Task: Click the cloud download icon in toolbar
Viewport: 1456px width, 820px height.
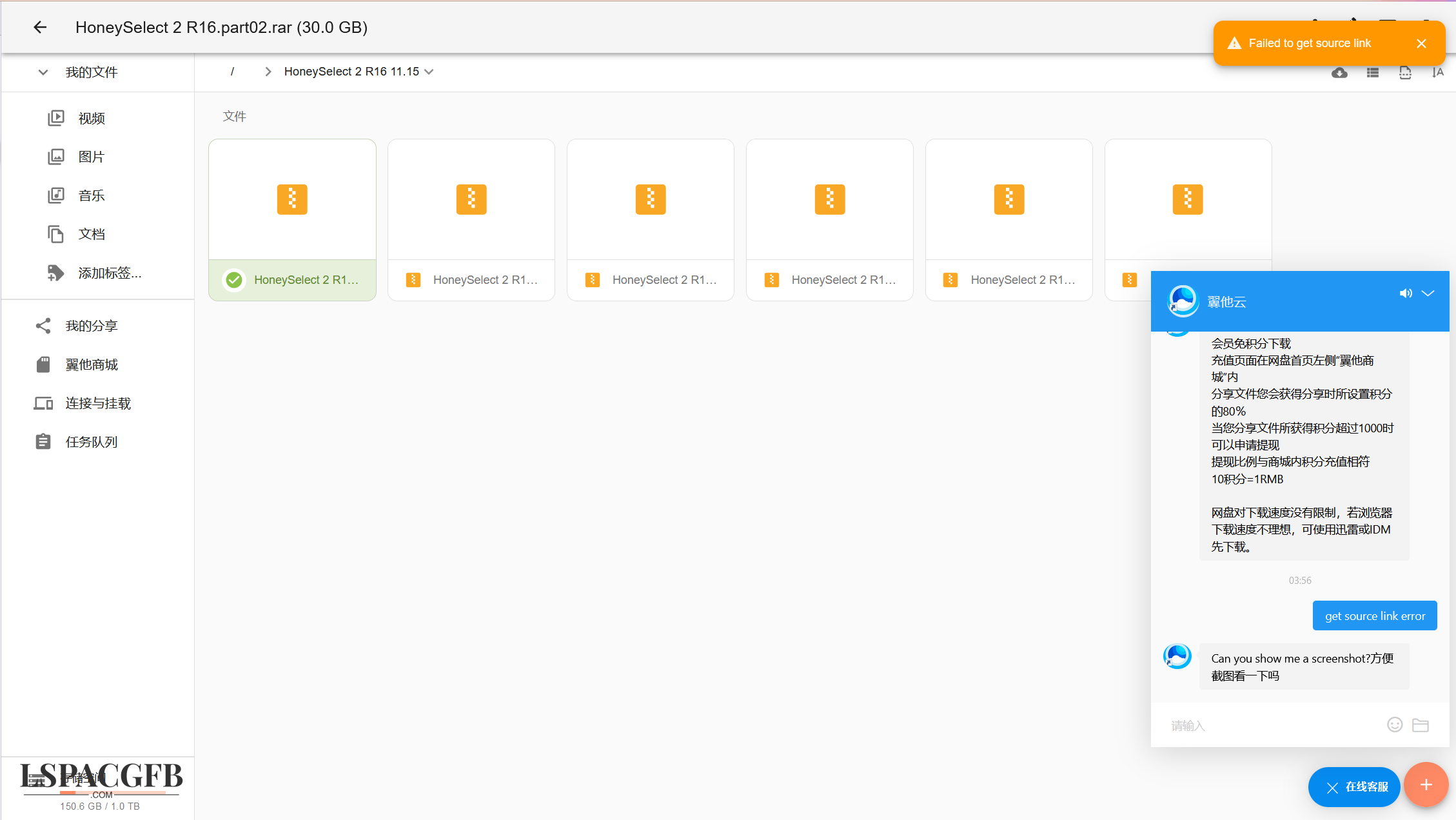Action: pyautogui.click(x=1339, y=73)
